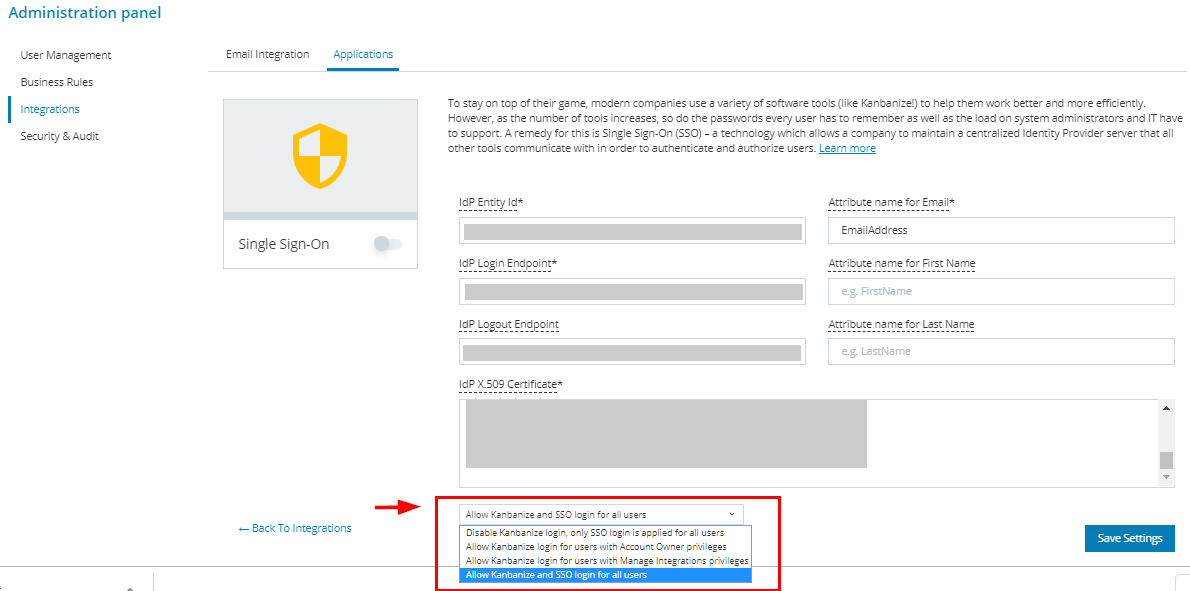This screenshot has height=591, width=1190.
Task: Click the Attribute name for Email* label
Action: coord(891,203)
